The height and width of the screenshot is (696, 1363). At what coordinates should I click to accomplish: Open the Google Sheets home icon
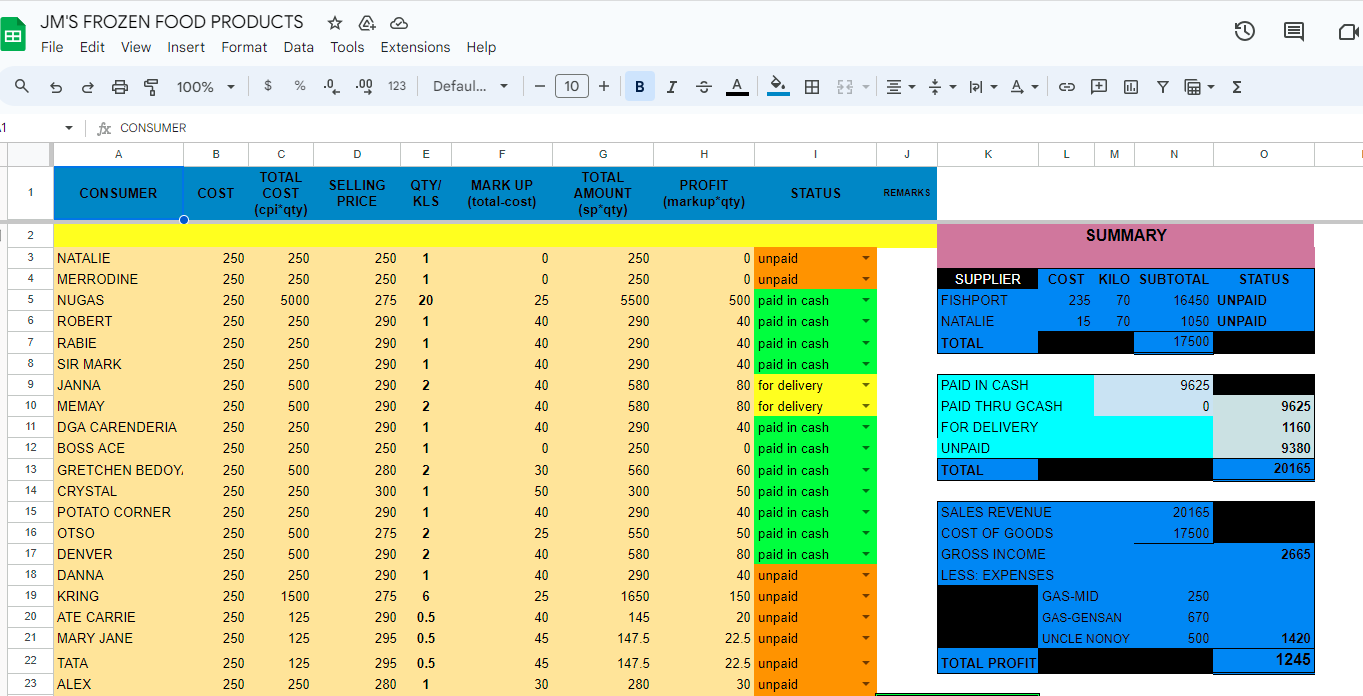coord(13,36)
